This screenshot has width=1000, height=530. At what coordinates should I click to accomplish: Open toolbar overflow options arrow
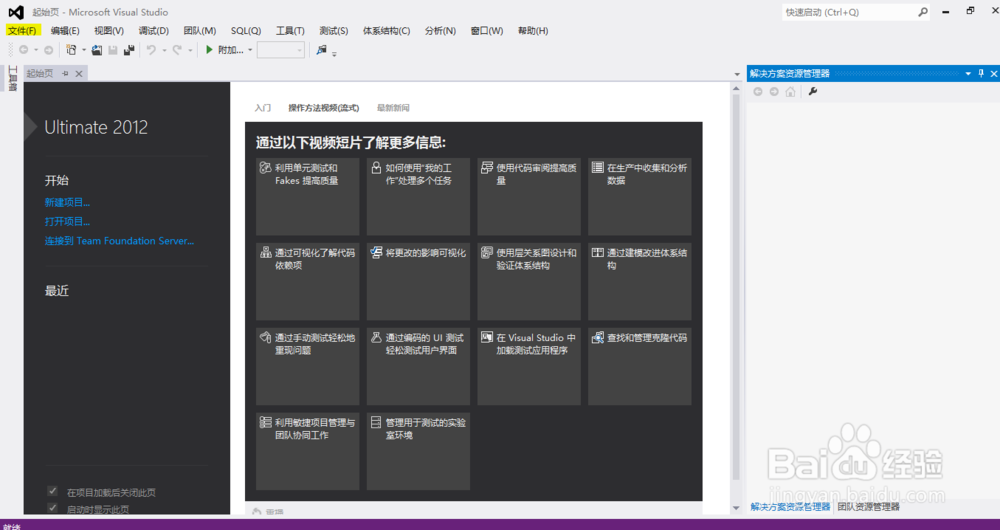pyautogui.click(x=334, y=54)
